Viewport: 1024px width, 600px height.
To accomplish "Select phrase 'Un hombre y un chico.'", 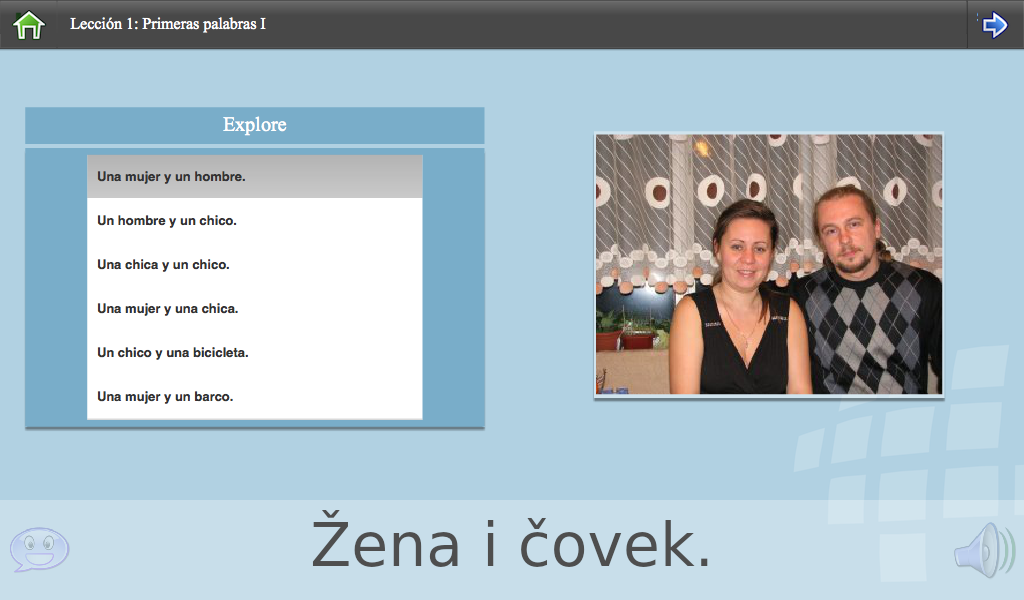I will [x=255, y=221].
